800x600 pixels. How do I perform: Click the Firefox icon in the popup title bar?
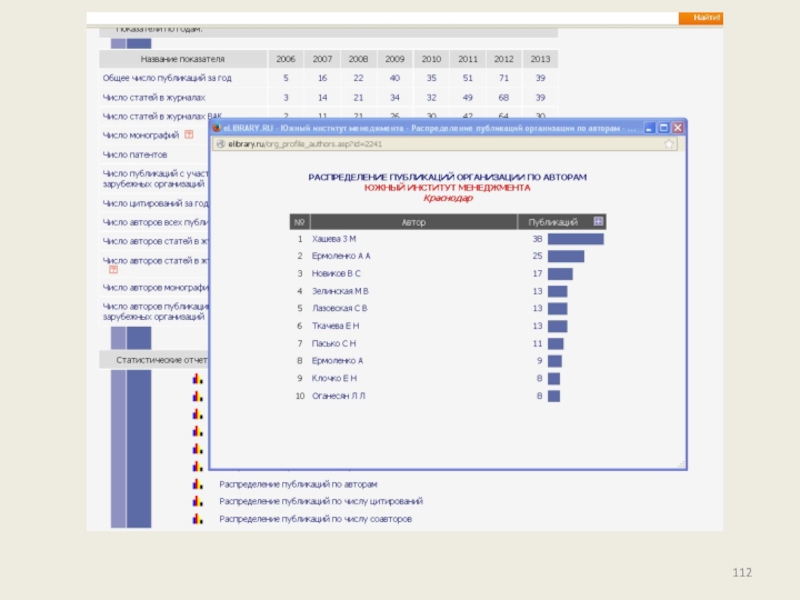[x=215, y=128]
